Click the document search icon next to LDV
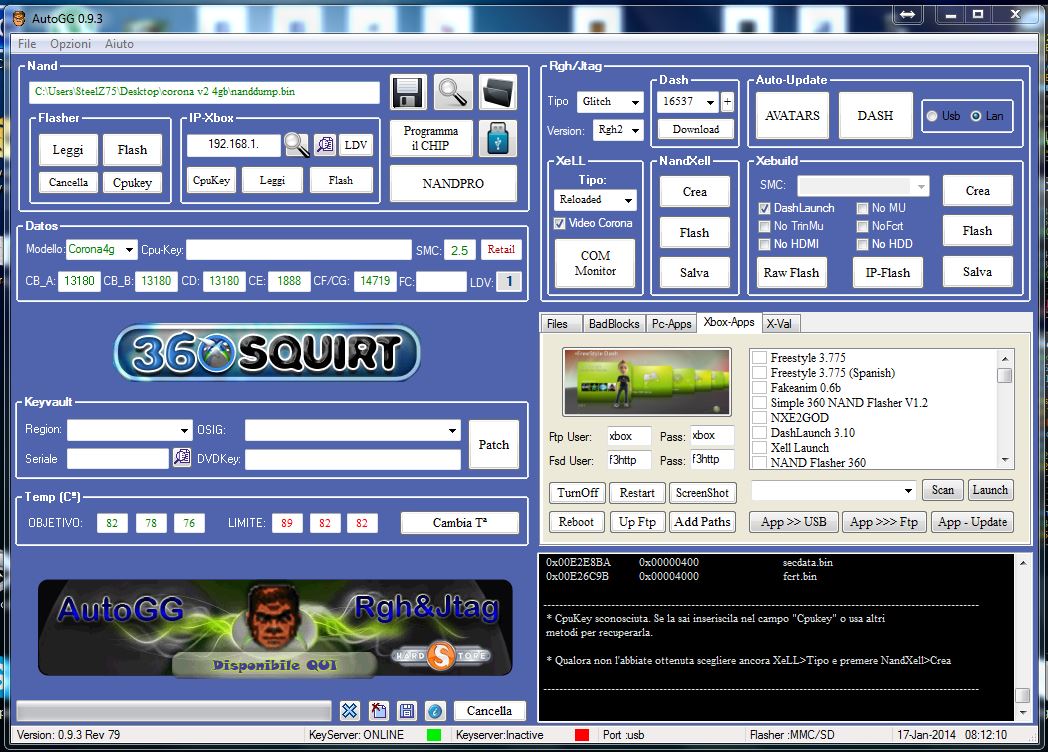The width and height of the screenshot is (1048, 752). (x=325, y=145)
